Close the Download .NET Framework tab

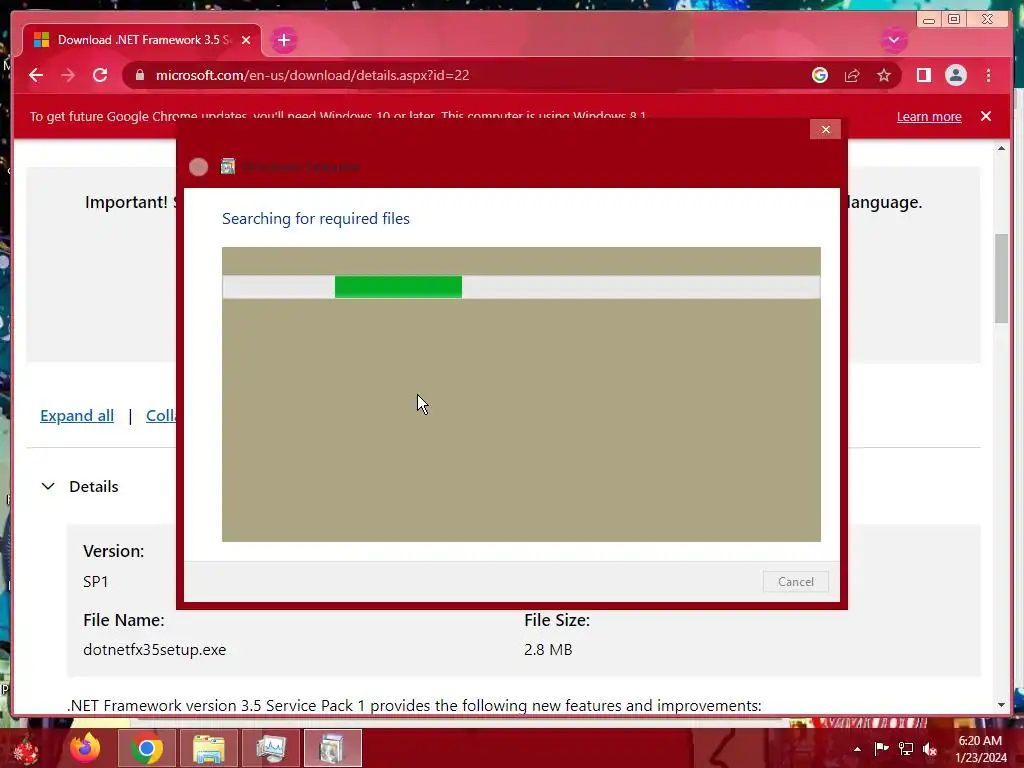coord(246,40)
